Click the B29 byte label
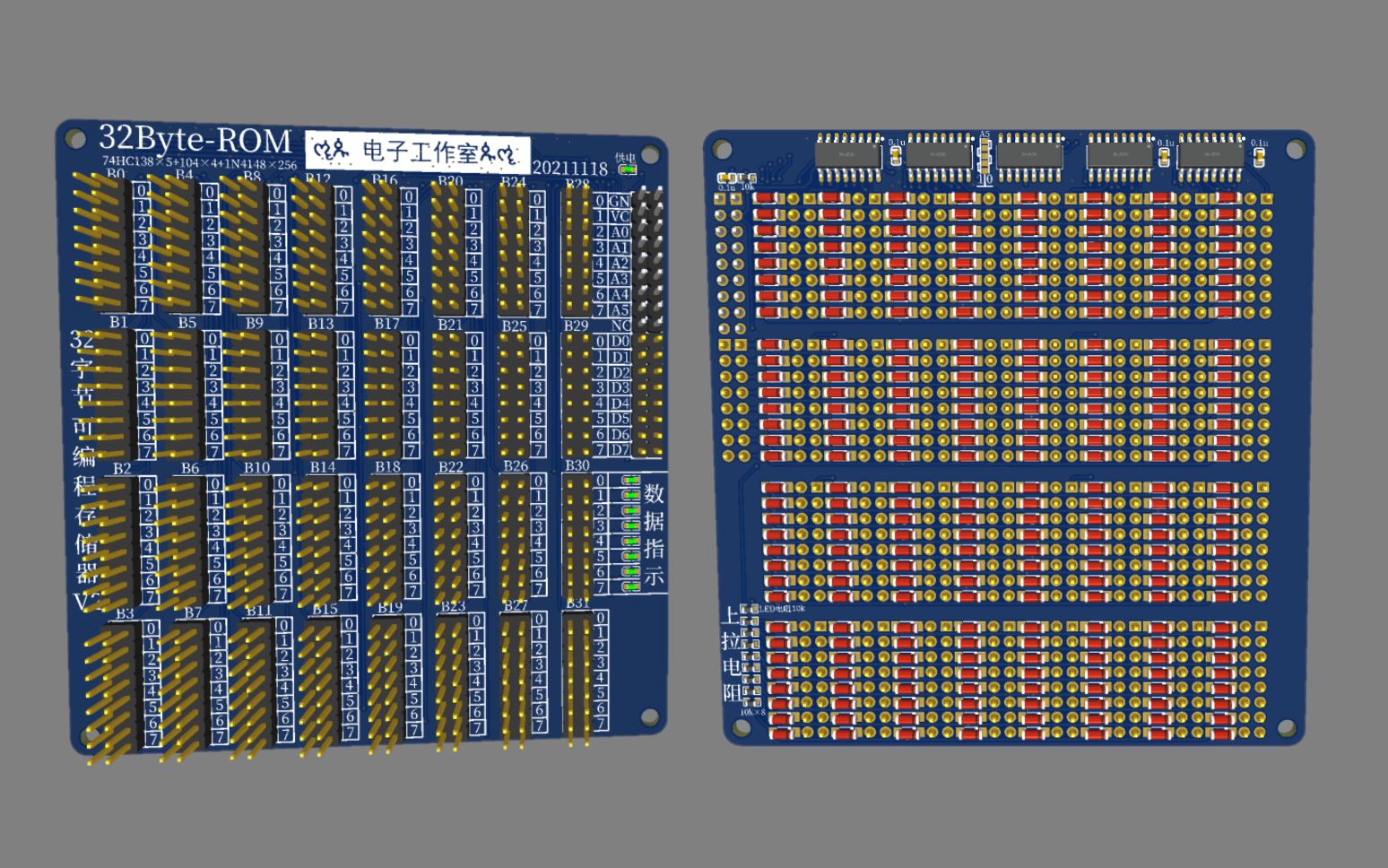This screenshot has height=868, width=1388. click(576, 325)
